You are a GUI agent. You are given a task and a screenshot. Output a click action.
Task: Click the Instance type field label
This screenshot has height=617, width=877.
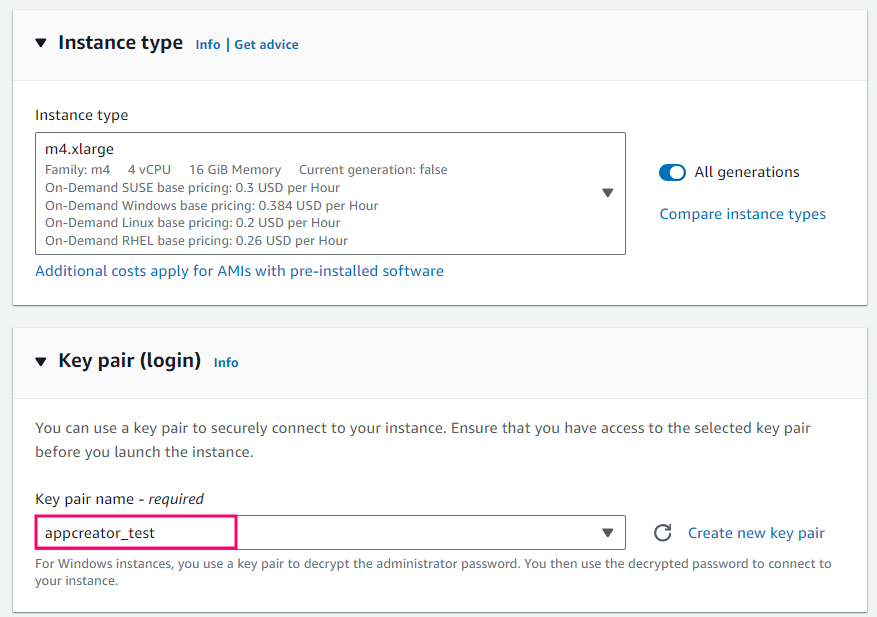(82, 115)
